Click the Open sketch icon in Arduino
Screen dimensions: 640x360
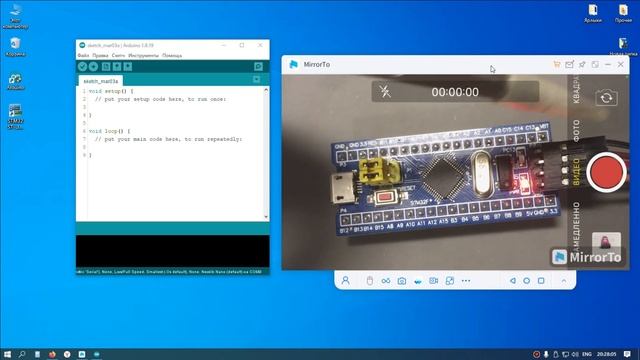[x=117, y=67]
